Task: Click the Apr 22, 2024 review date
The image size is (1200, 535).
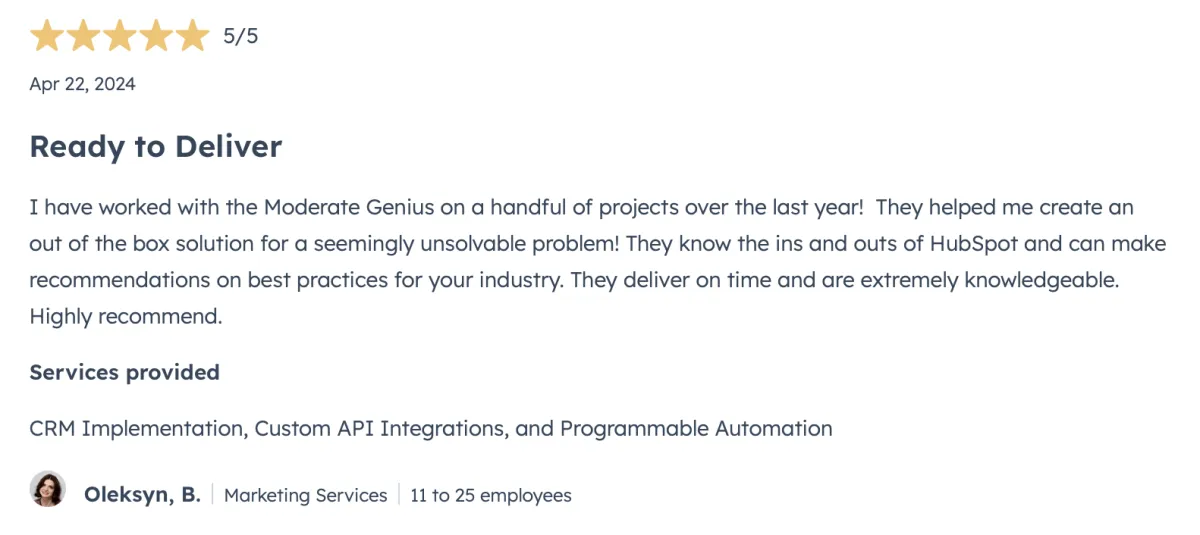Action: coord(82,84)
